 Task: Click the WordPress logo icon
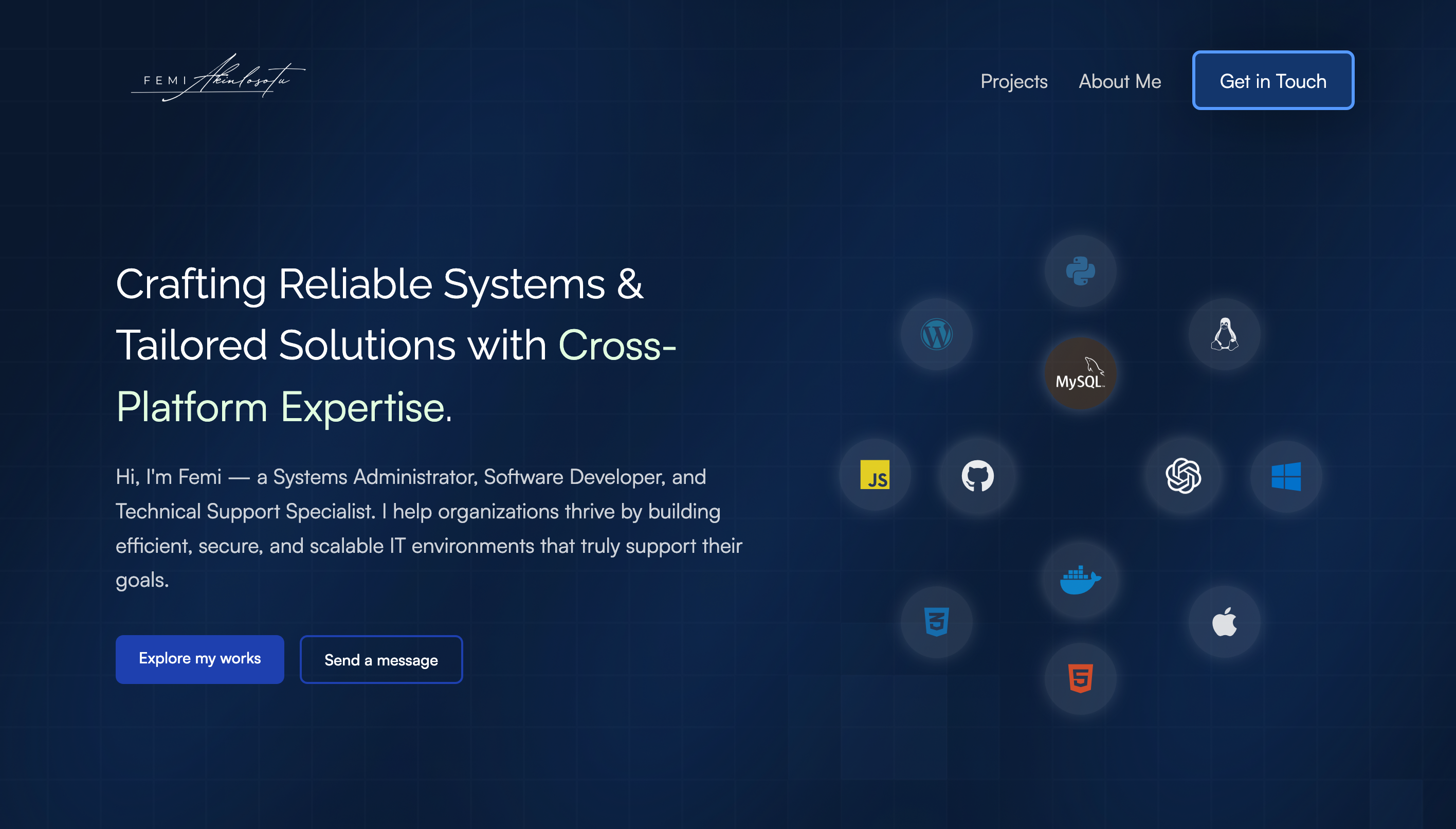pyautogui.click(x=936, y=334)
